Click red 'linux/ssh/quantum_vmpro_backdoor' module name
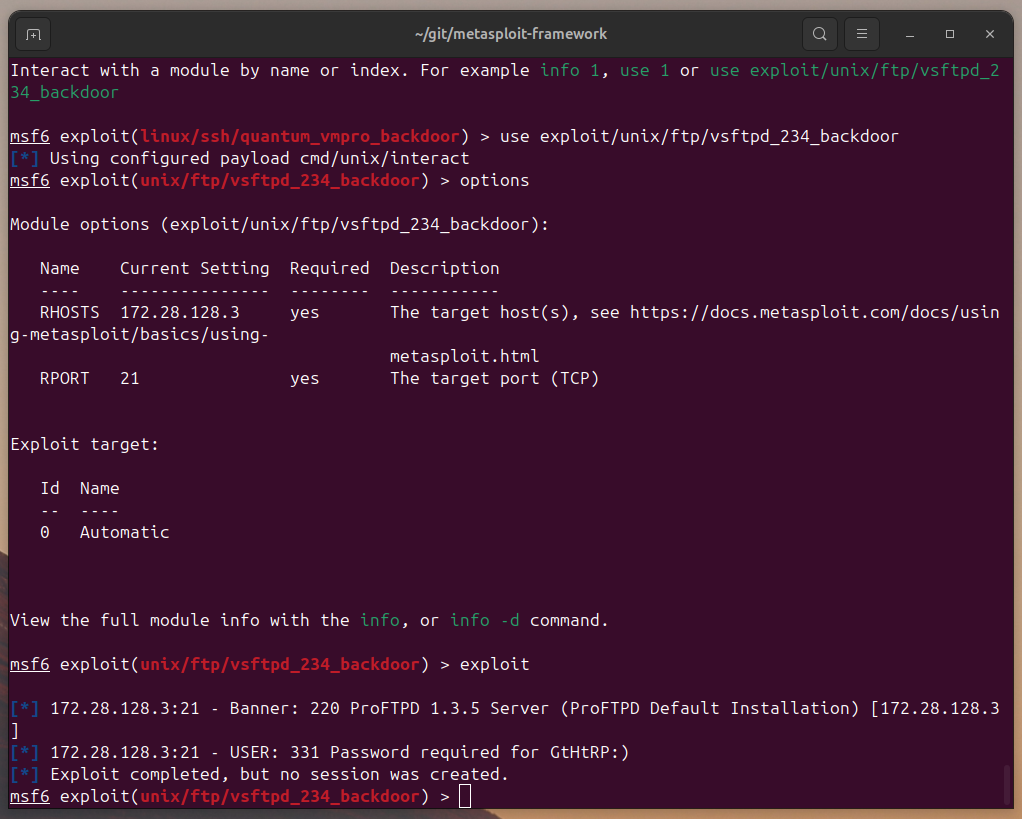This screenshot has width=1022, height=819. point(300,137)
